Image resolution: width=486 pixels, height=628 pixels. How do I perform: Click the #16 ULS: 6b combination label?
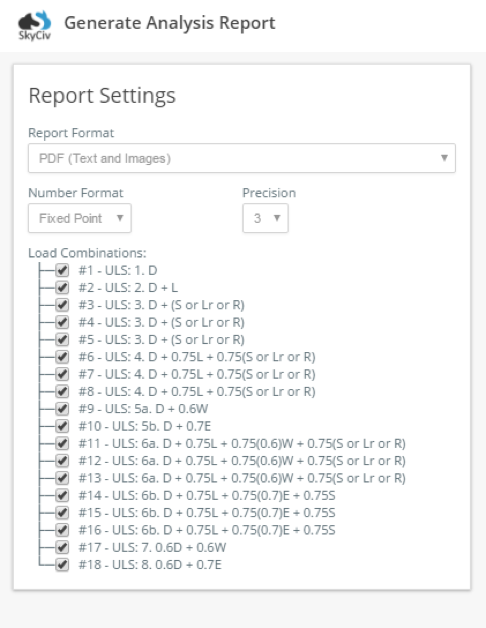pyautogui.click(x=207, y=530)
